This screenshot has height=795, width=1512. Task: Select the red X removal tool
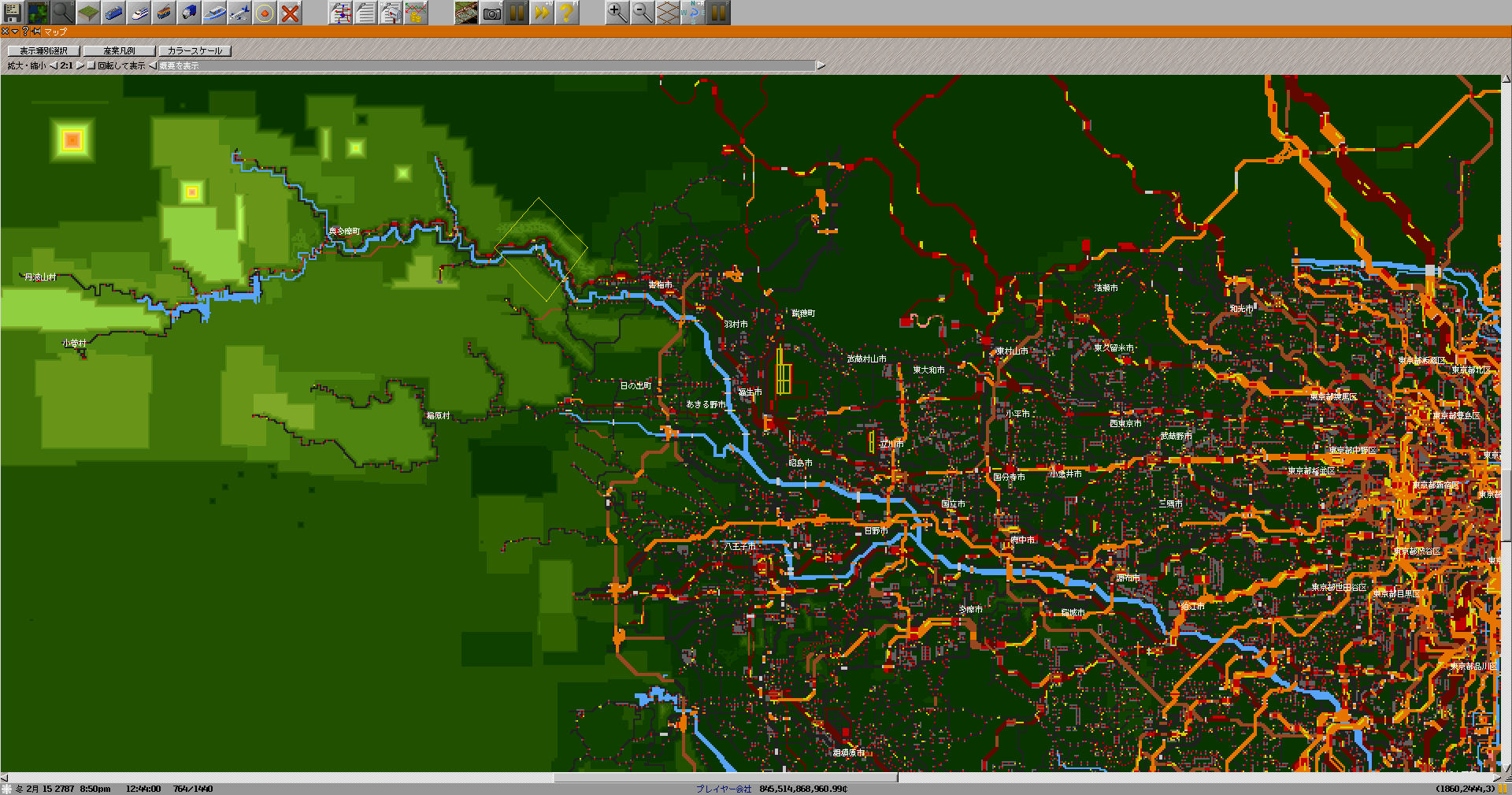click(x=290, y=13)
